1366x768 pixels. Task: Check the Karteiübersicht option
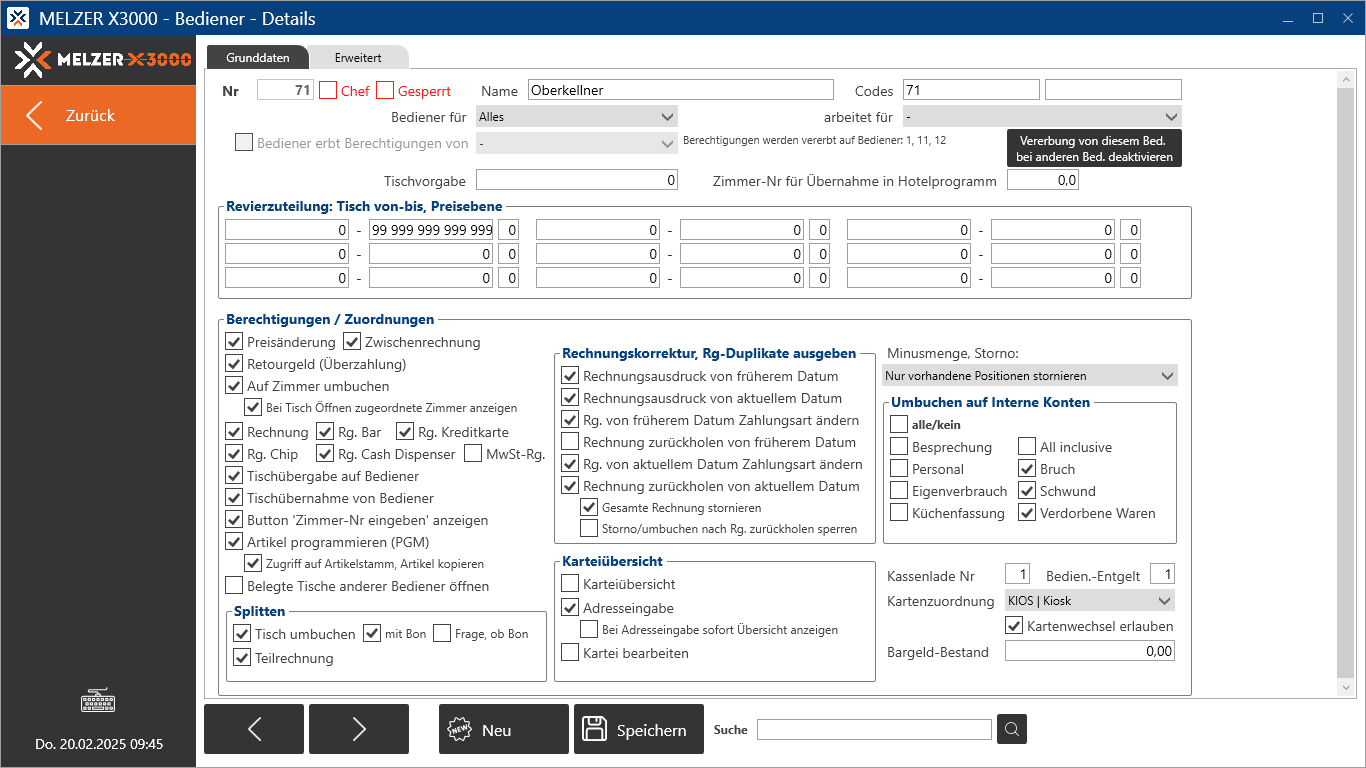tap(570, 584)
